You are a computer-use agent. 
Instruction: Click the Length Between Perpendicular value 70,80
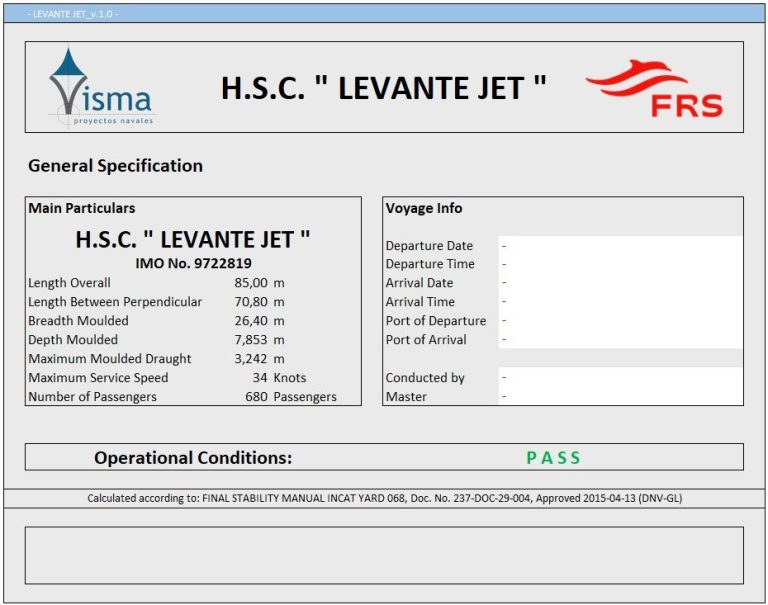point(251,302)
